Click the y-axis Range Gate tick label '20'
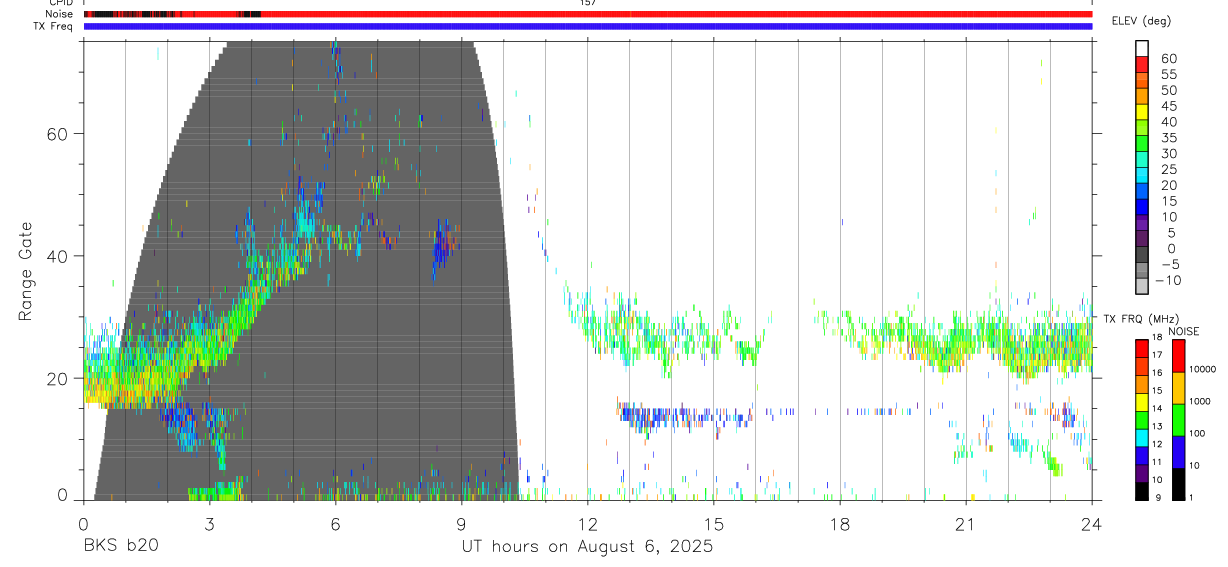 [x=58, y=378]
